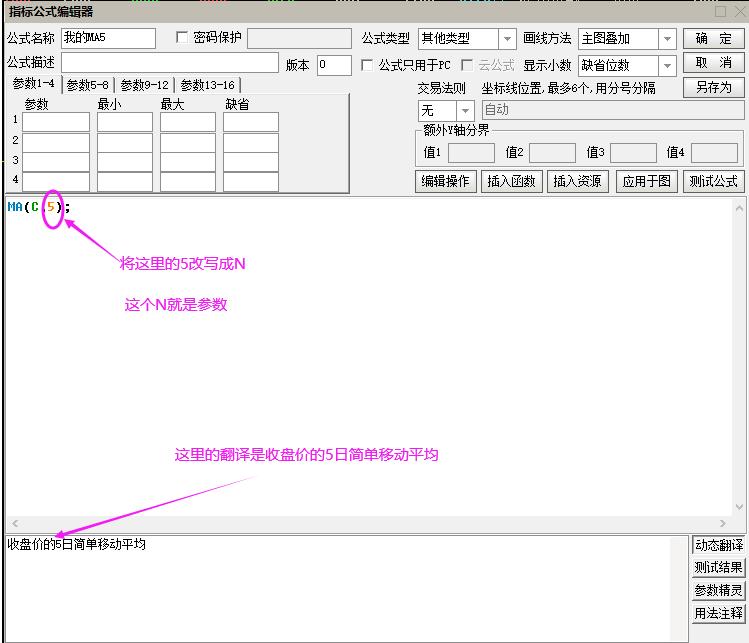Screen dimensions: 749x643
Task: Click the 公式名称 input field
Action: coord(108,38)
